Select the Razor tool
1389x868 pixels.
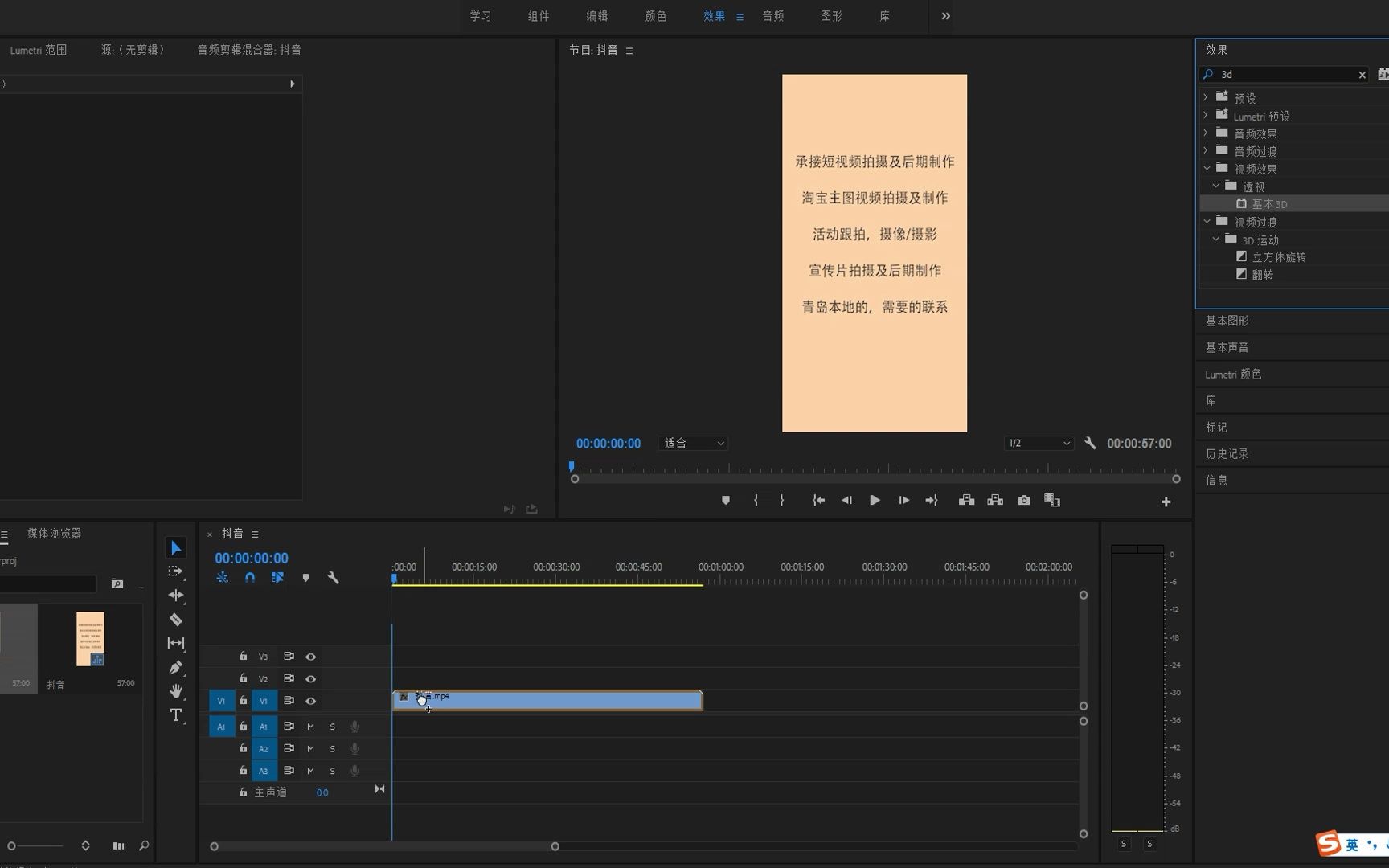pos(175,620)
